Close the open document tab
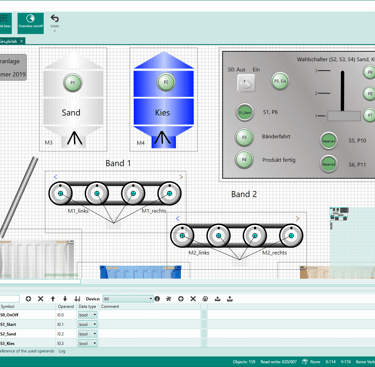 coord(21,41)
